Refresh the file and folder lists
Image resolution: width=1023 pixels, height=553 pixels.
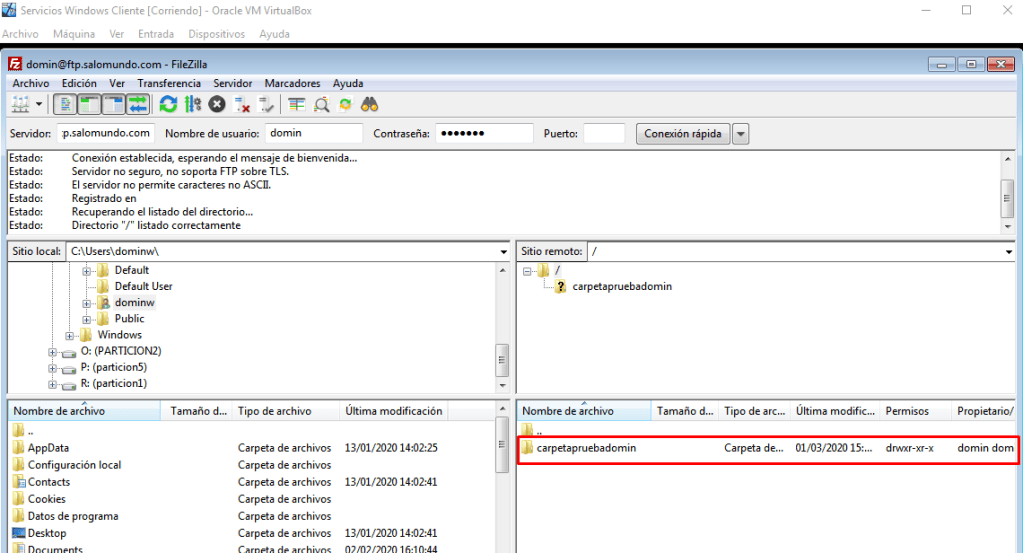click(x=168, y=104)
